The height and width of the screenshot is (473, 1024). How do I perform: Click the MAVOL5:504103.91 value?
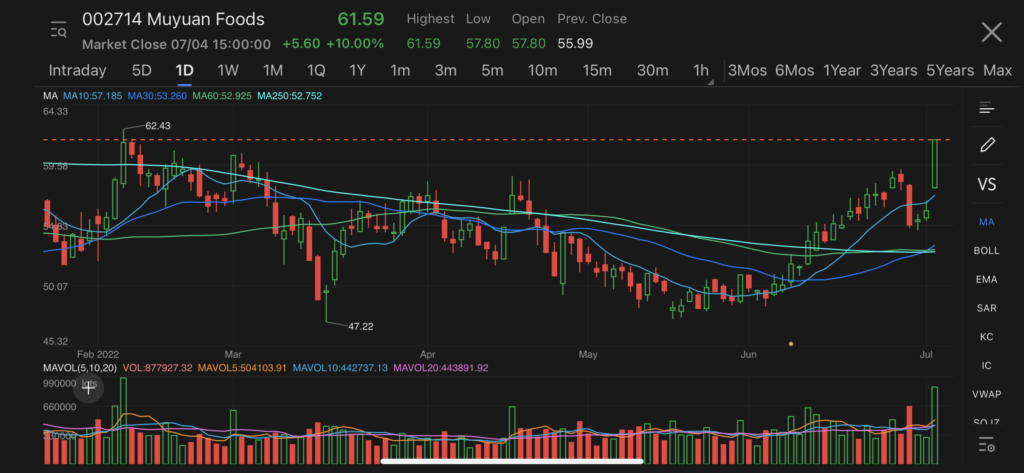[x=242, y=368]
